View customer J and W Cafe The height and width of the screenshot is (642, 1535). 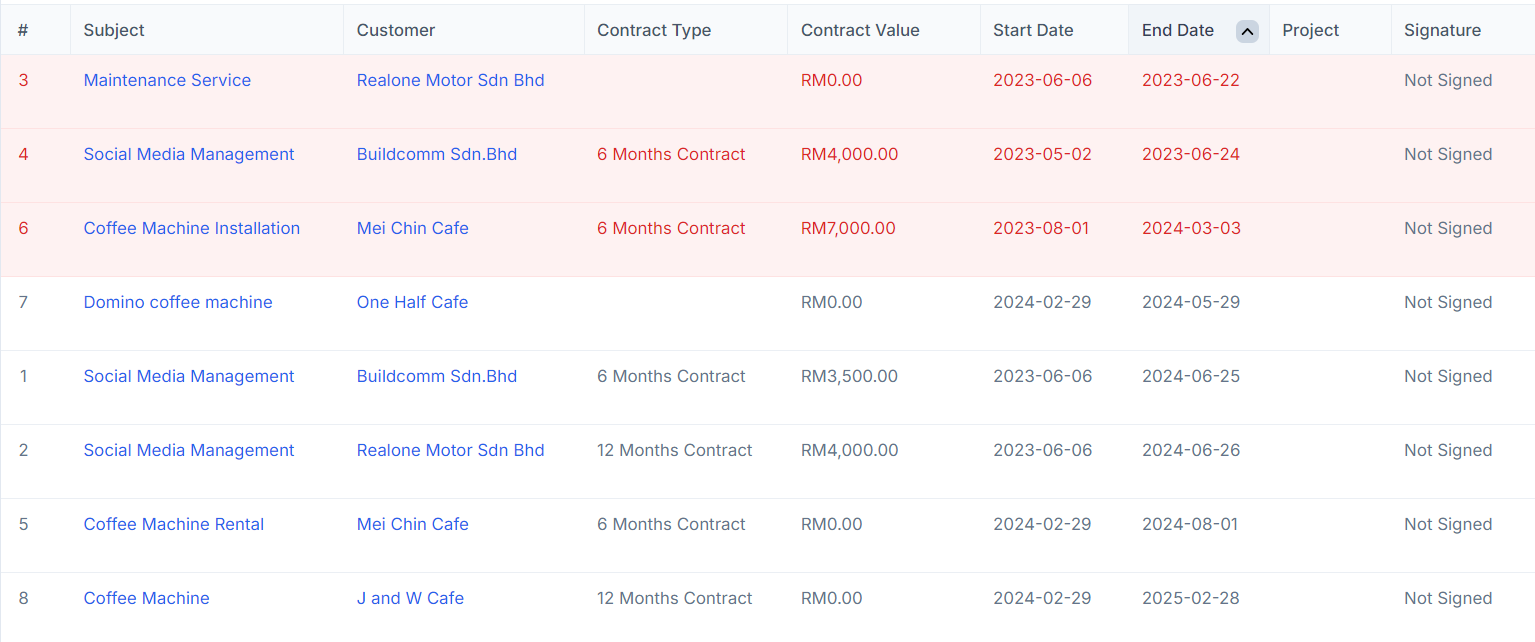pos(410,598)
